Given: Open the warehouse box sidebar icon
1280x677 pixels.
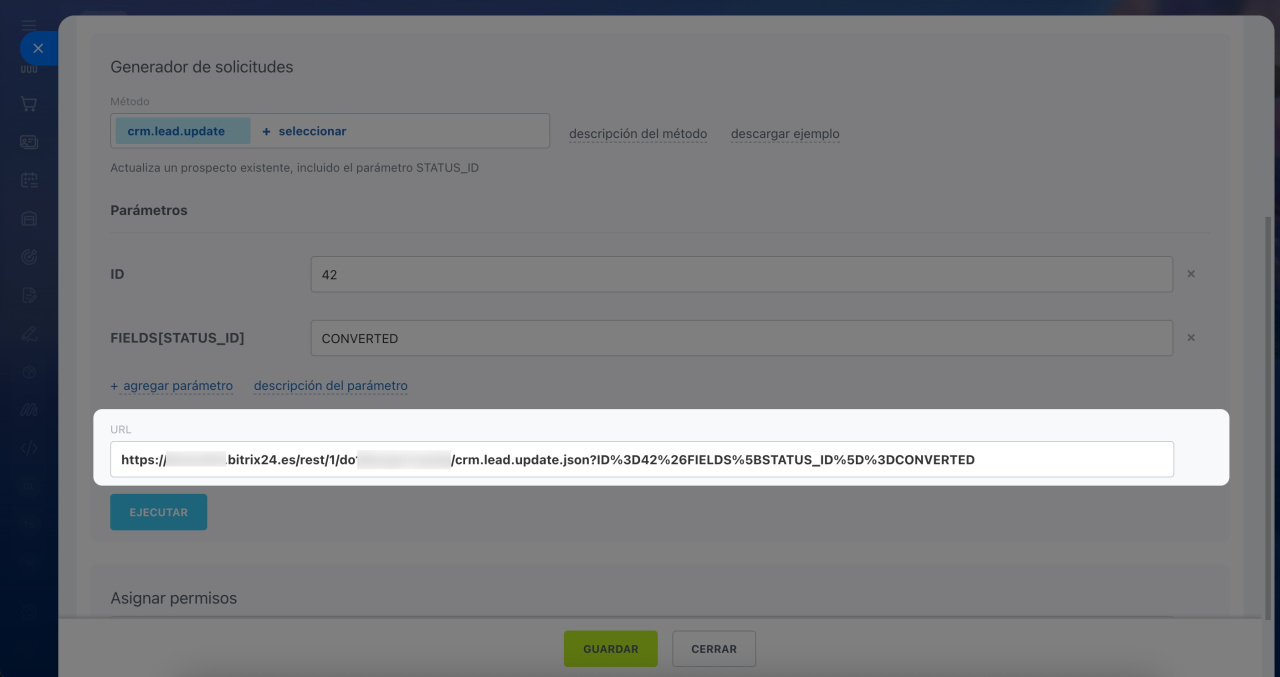Looking at the screenshot, I should pos(29,218).
